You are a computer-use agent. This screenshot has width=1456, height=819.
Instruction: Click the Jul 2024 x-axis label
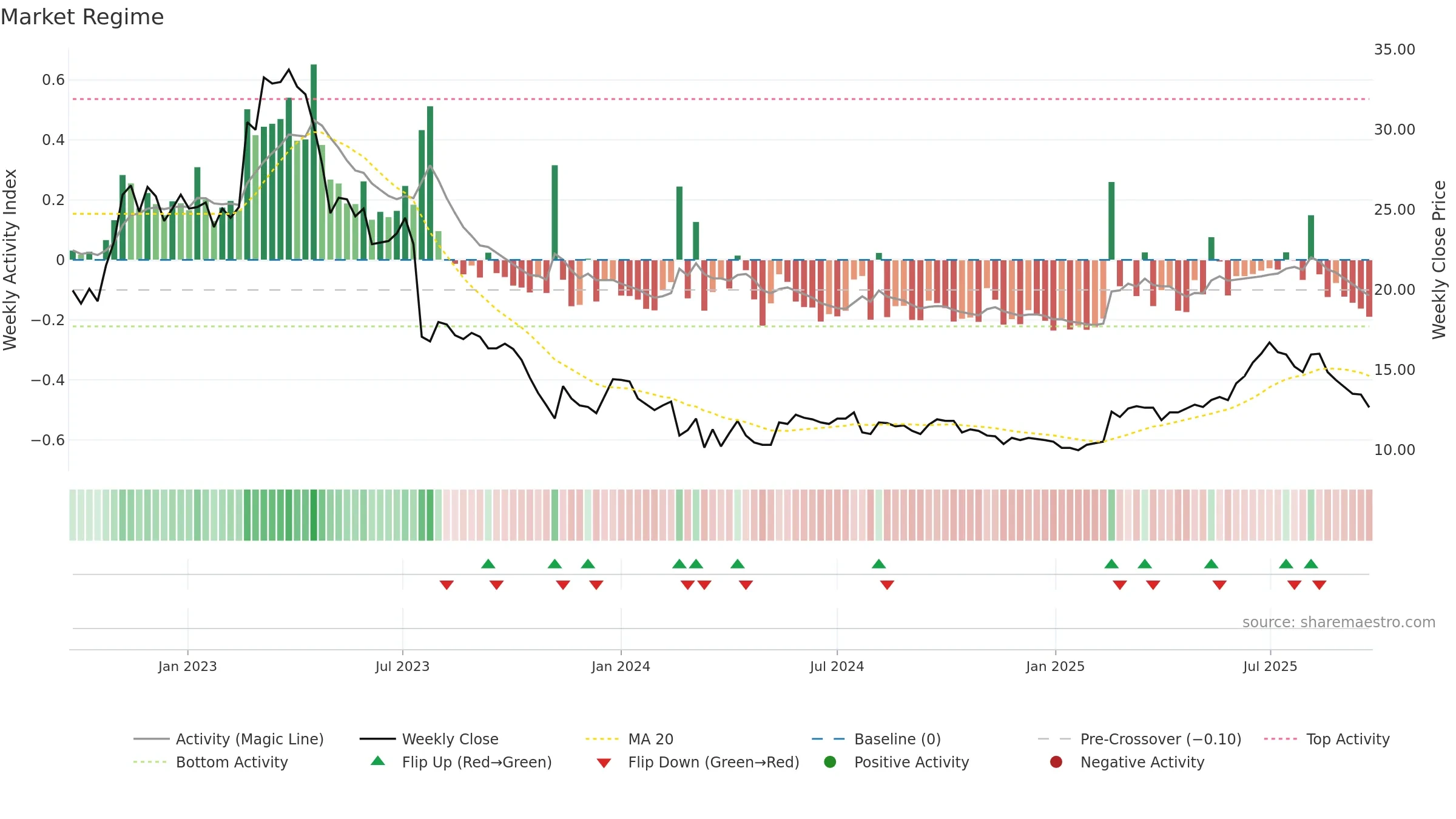click(837, 666)
